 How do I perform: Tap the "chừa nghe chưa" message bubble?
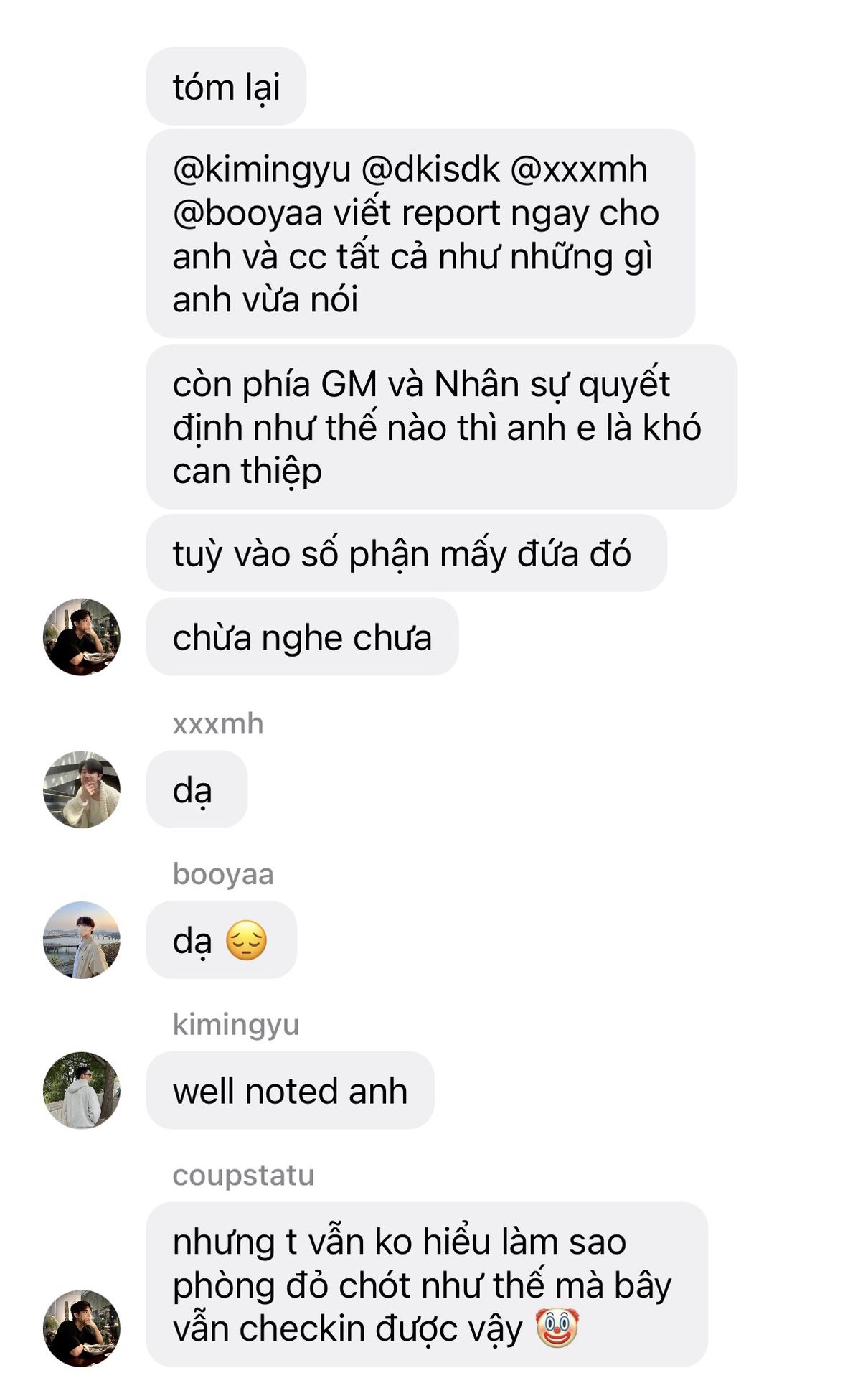[x=302, y=637]
